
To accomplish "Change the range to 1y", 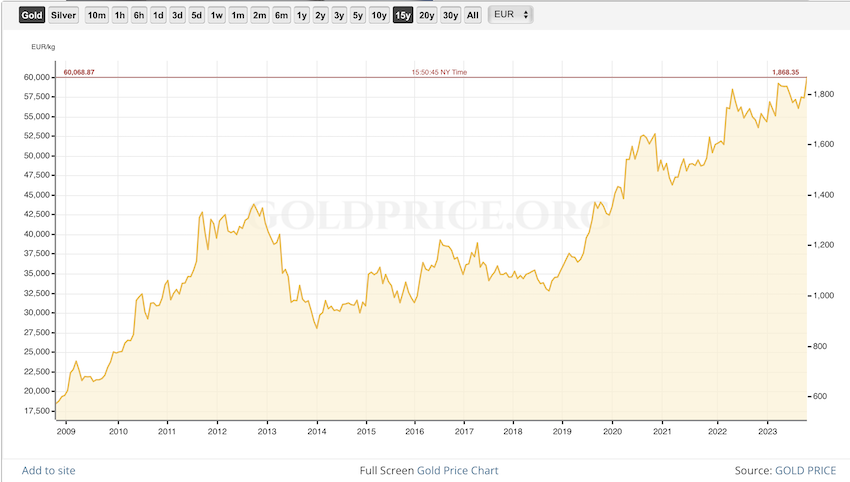I will coord(301,15).
